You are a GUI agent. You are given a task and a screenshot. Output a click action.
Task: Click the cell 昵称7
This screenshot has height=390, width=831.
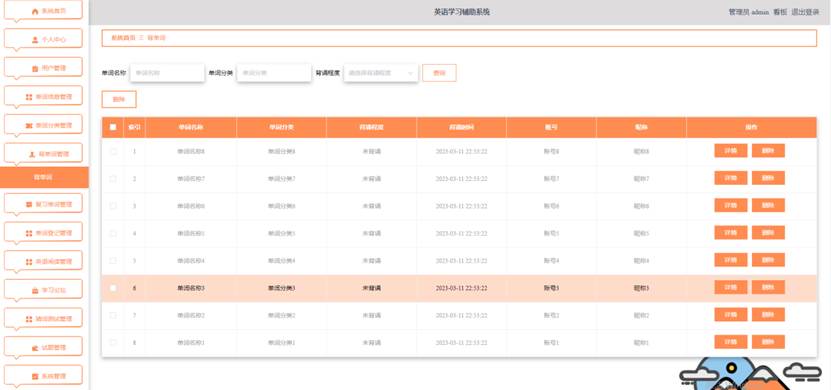pos(641,179)
